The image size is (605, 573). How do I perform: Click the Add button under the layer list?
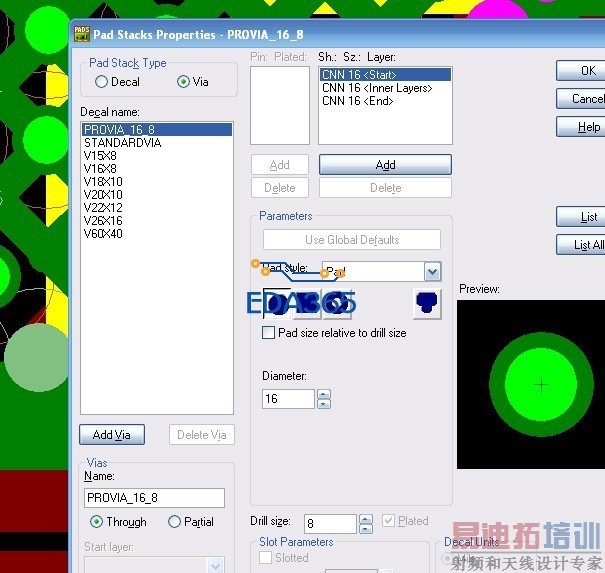tap(385, 165)
